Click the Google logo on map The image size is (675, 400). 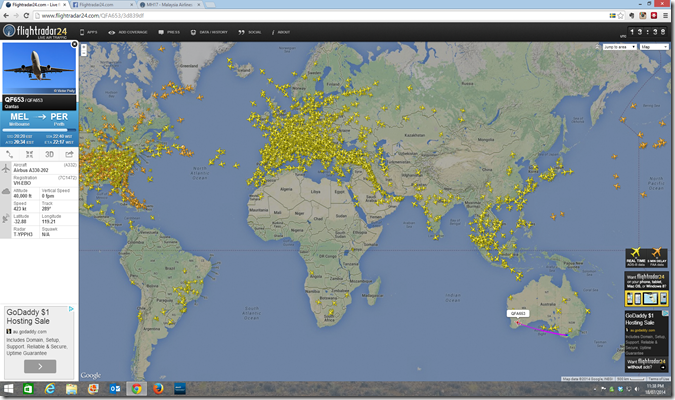tap(91, 375)
